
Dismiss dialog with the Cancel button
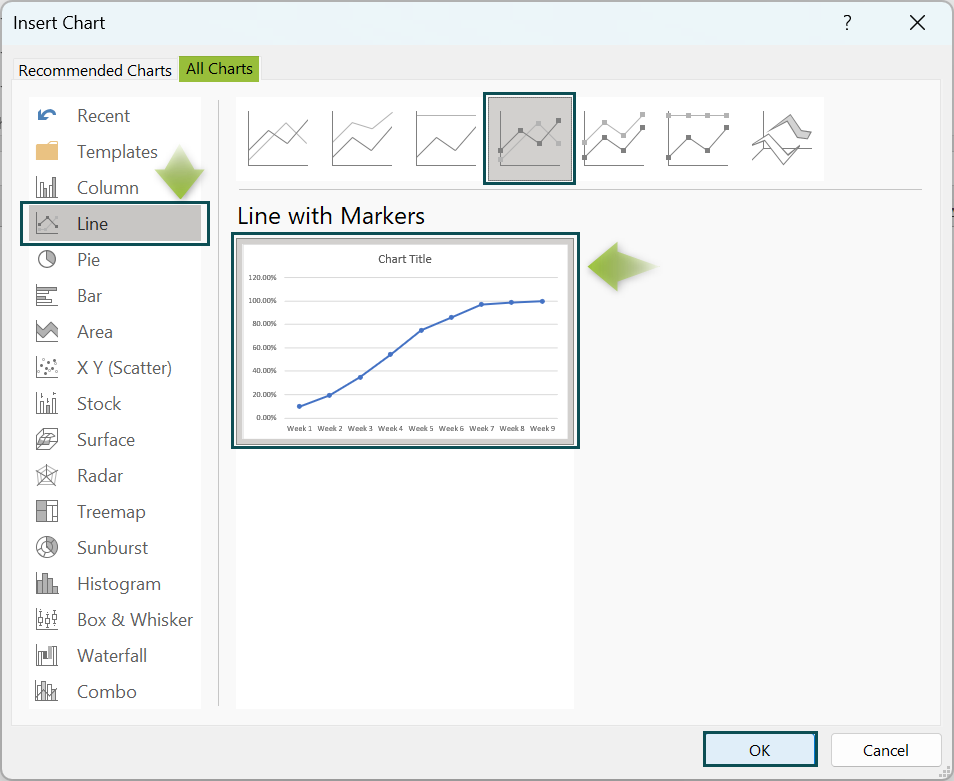pos(886,750)
